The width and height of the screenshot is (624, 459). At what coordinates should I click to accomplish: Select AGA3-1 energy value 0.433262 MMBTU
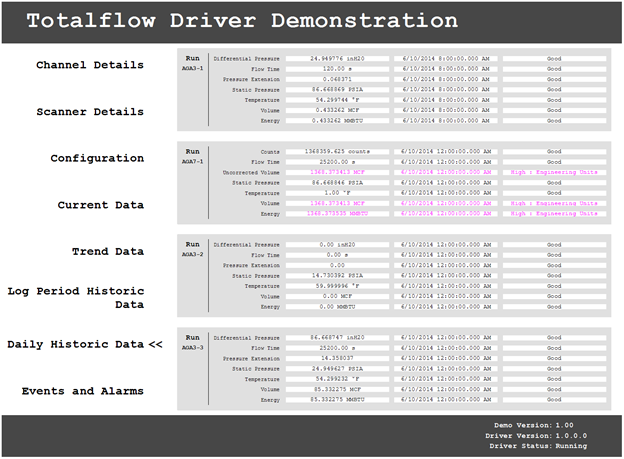[337, 121]
